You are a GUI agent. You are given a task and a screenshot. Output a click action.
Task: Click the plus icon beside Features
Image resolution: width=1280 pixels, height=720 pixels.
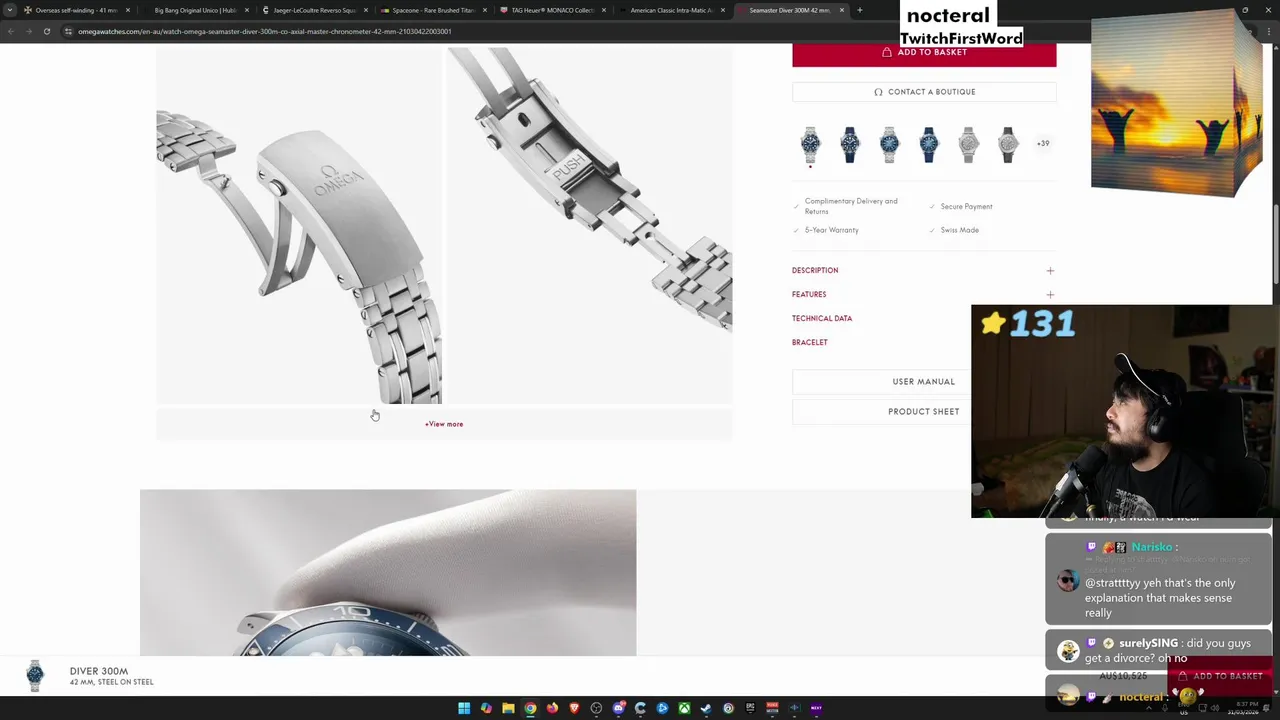(1050, 294)
